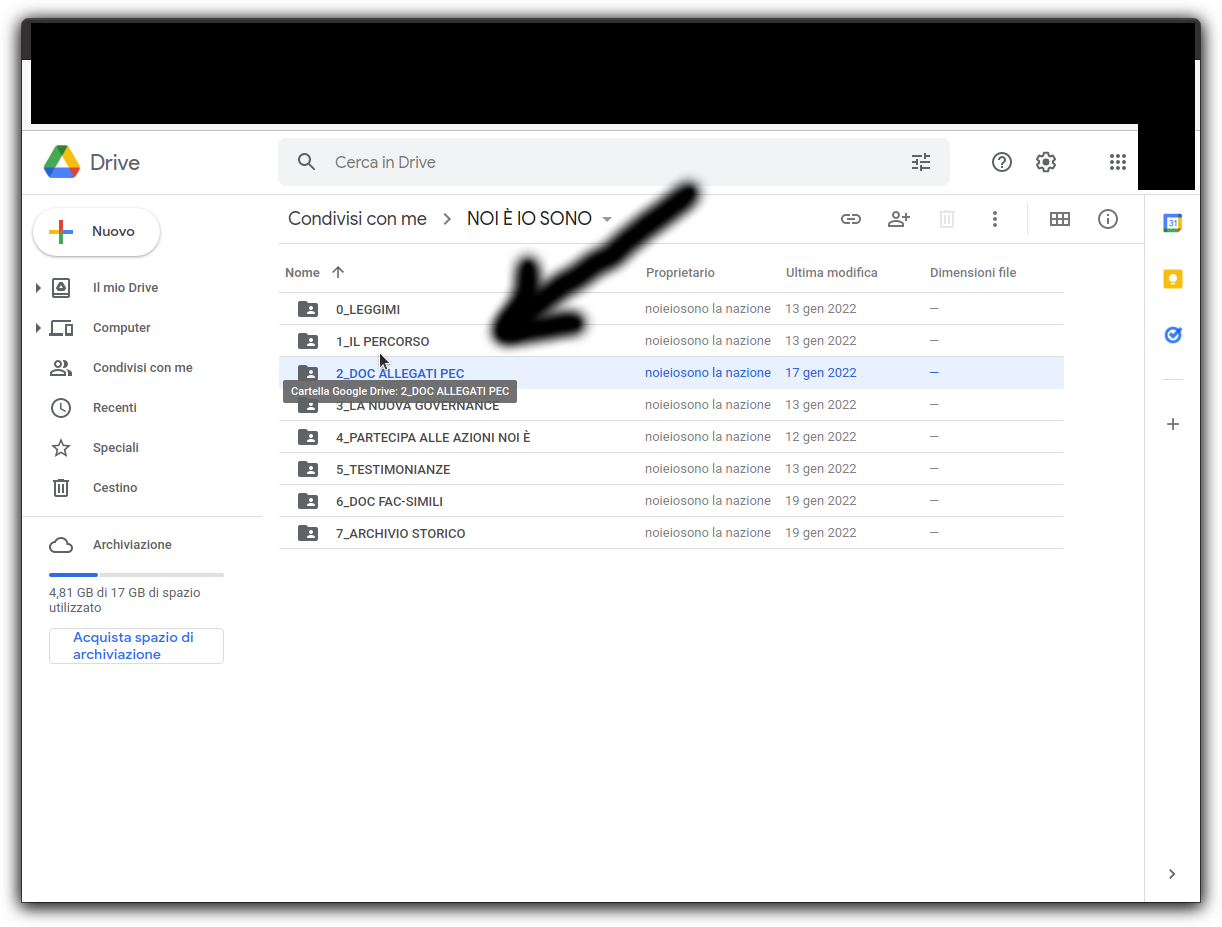Viewport: 1222px width, 927px height.
Task: Open Google Keep side panel
Action: (x=1173, y=279)
